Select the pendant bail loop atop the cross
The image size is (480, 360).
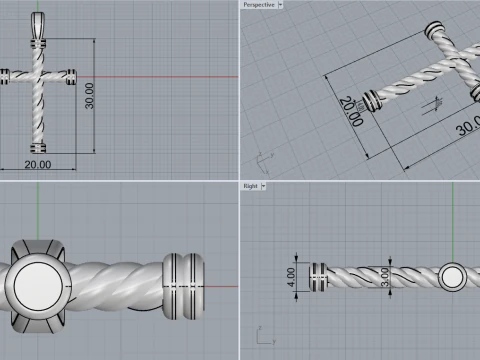(38, 25)
